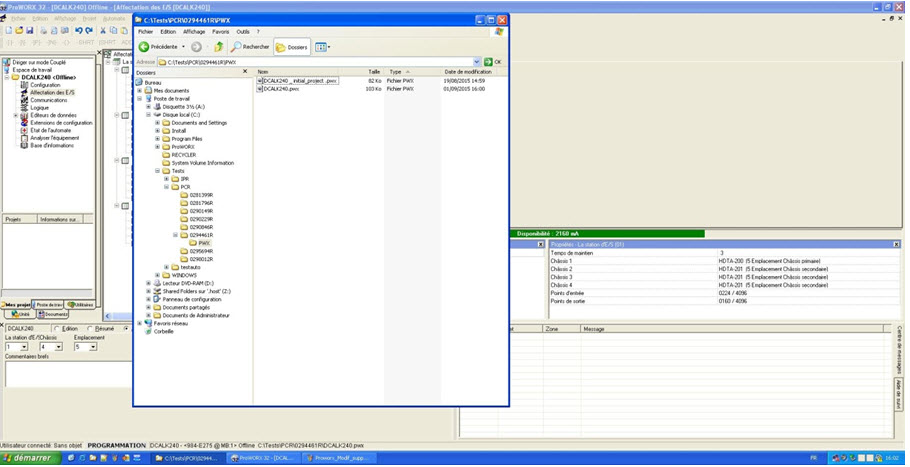
Task: Select Affectation des E/S in project tree
Action: click(x=52, y=93)
